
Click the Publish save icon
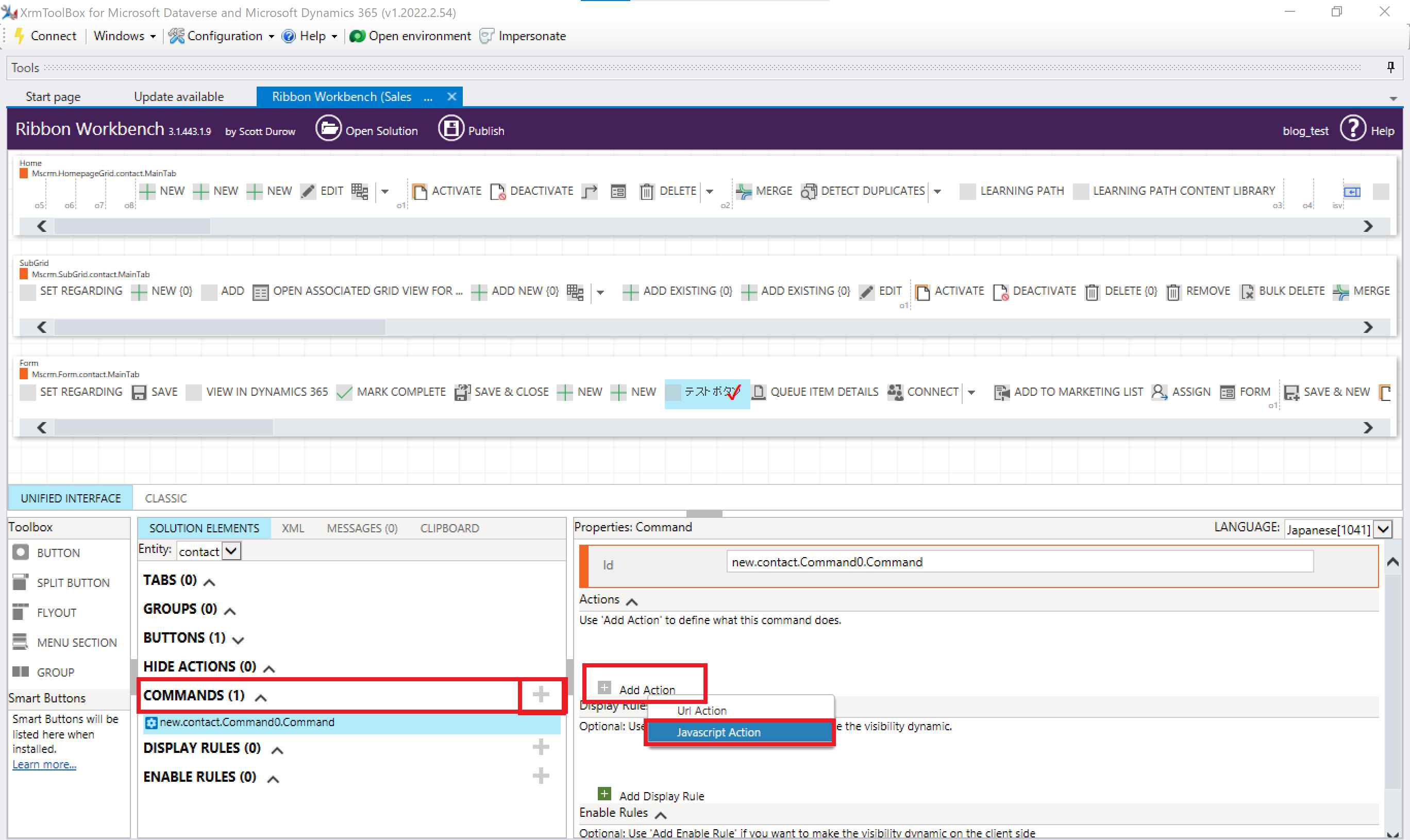450,129
